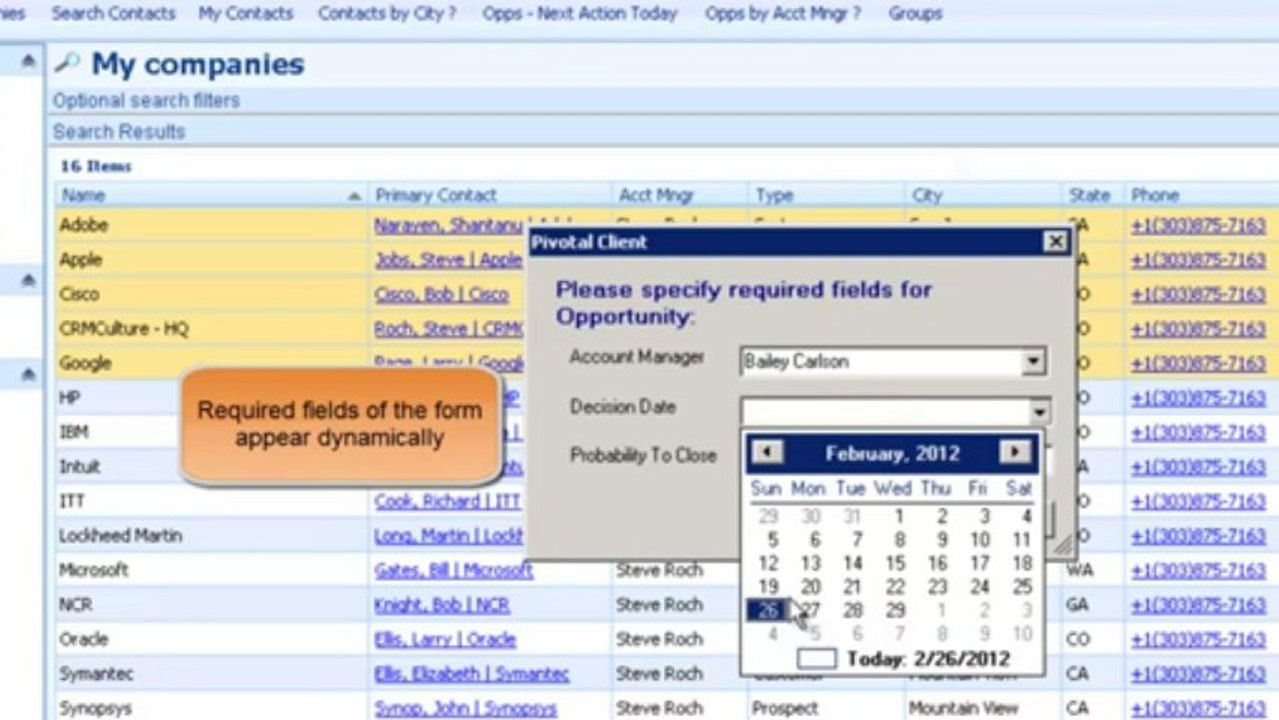This screenshot has width=1279, height=720.
Task: Open the Account Manager dropdown
Action: (x=1034, y=362)
